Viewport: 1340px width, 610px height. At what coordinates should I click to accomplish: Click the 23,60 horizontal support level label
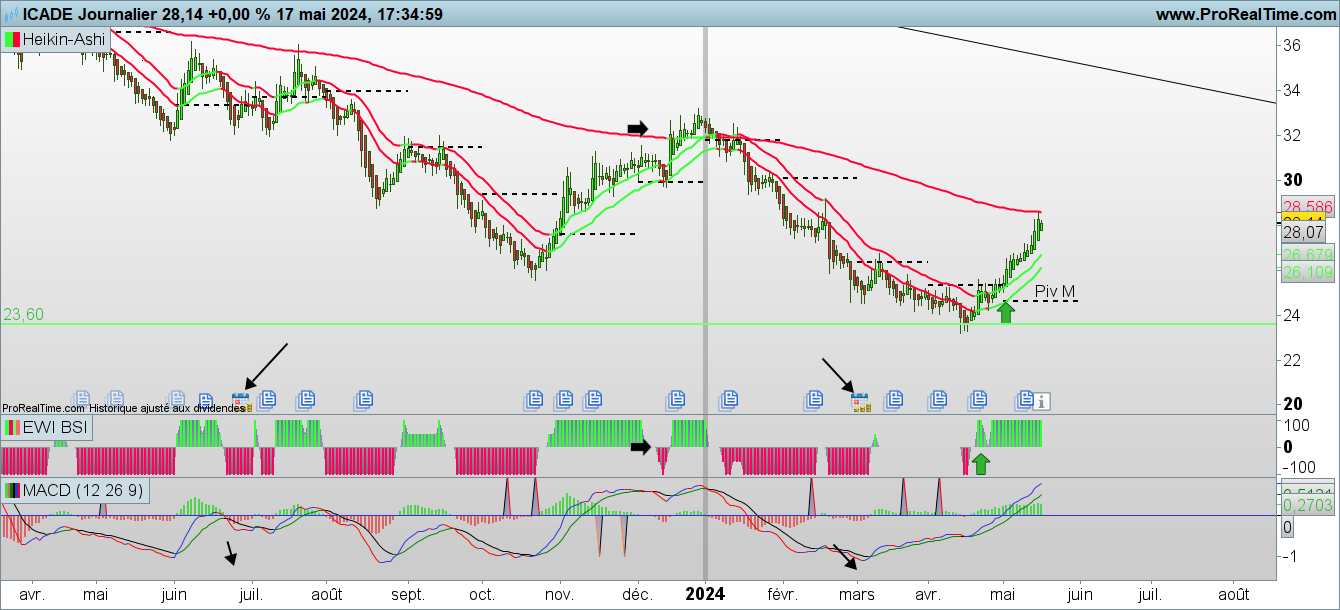coord(23,314)
